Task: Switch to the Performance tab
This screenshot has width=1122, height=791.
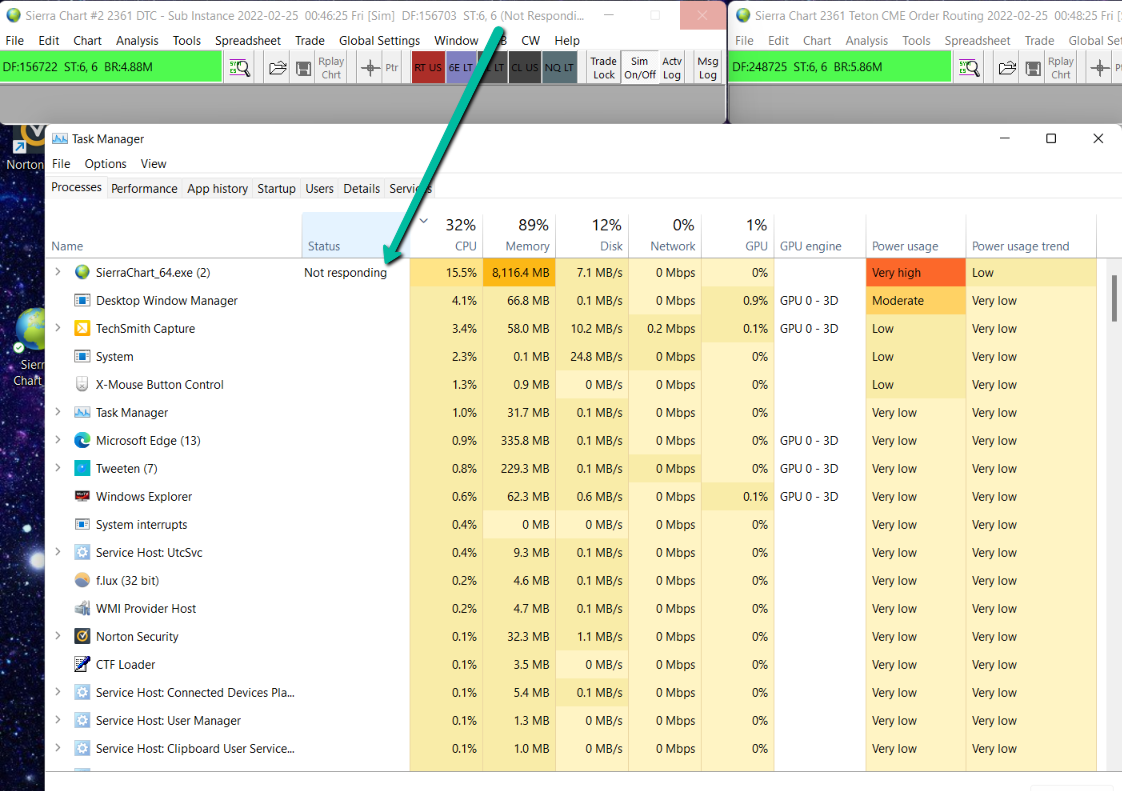Action: pos(144,189)
